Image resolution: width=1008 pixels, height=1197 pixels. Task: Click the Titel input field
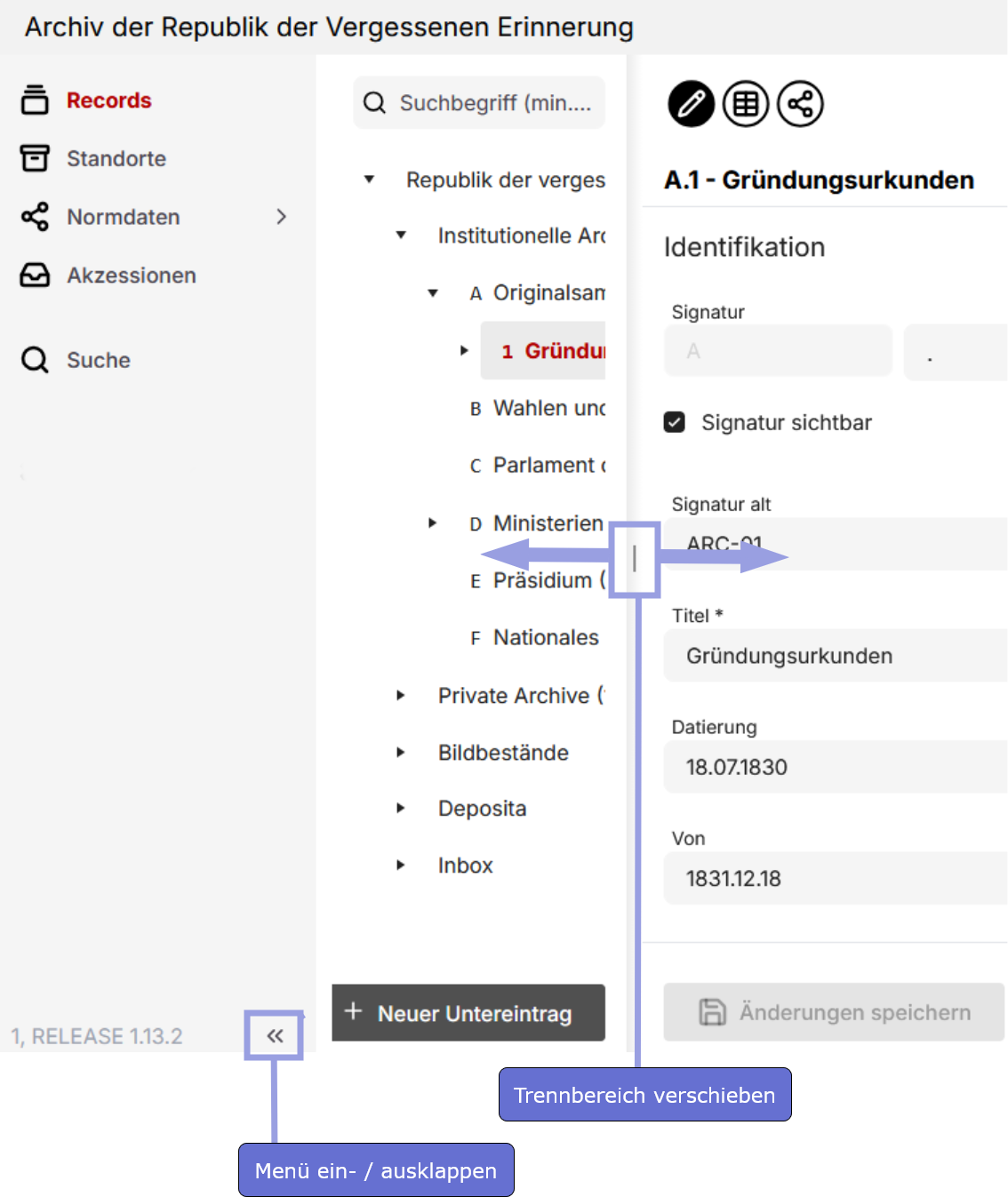[x=836, y=656]
